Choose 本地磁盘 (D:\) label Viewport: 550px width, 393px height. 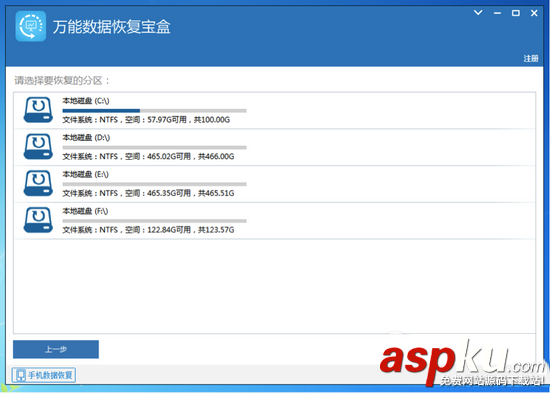point(86,138)
